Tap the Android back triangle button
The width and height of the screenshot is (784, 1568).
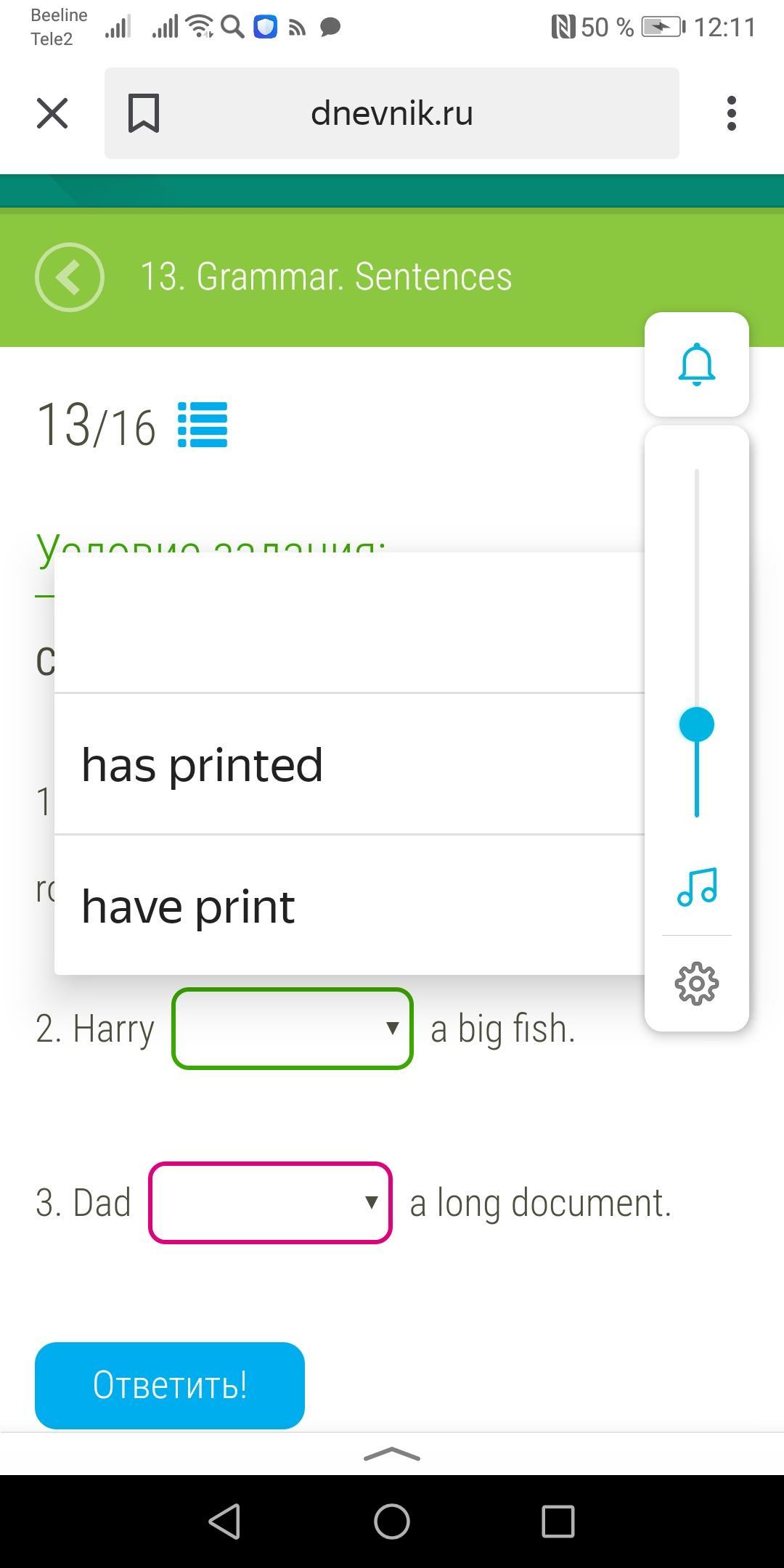coord(225,1521)
